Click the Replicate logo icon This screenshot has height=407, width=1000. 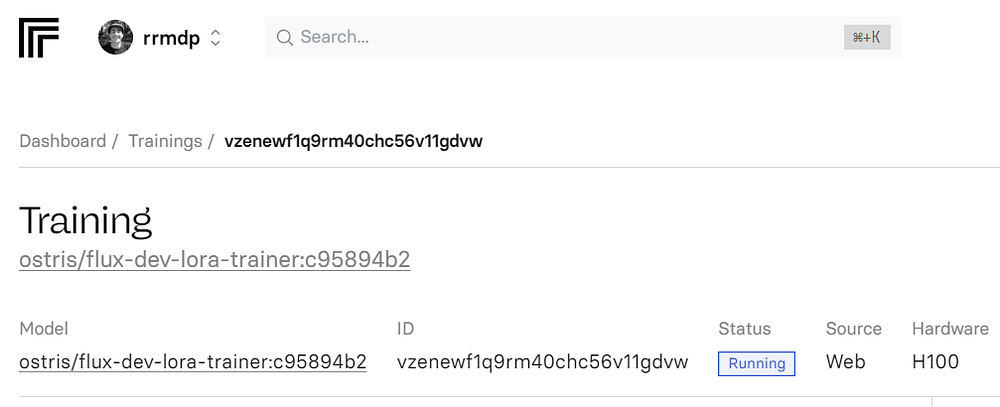tap(39, 38)
